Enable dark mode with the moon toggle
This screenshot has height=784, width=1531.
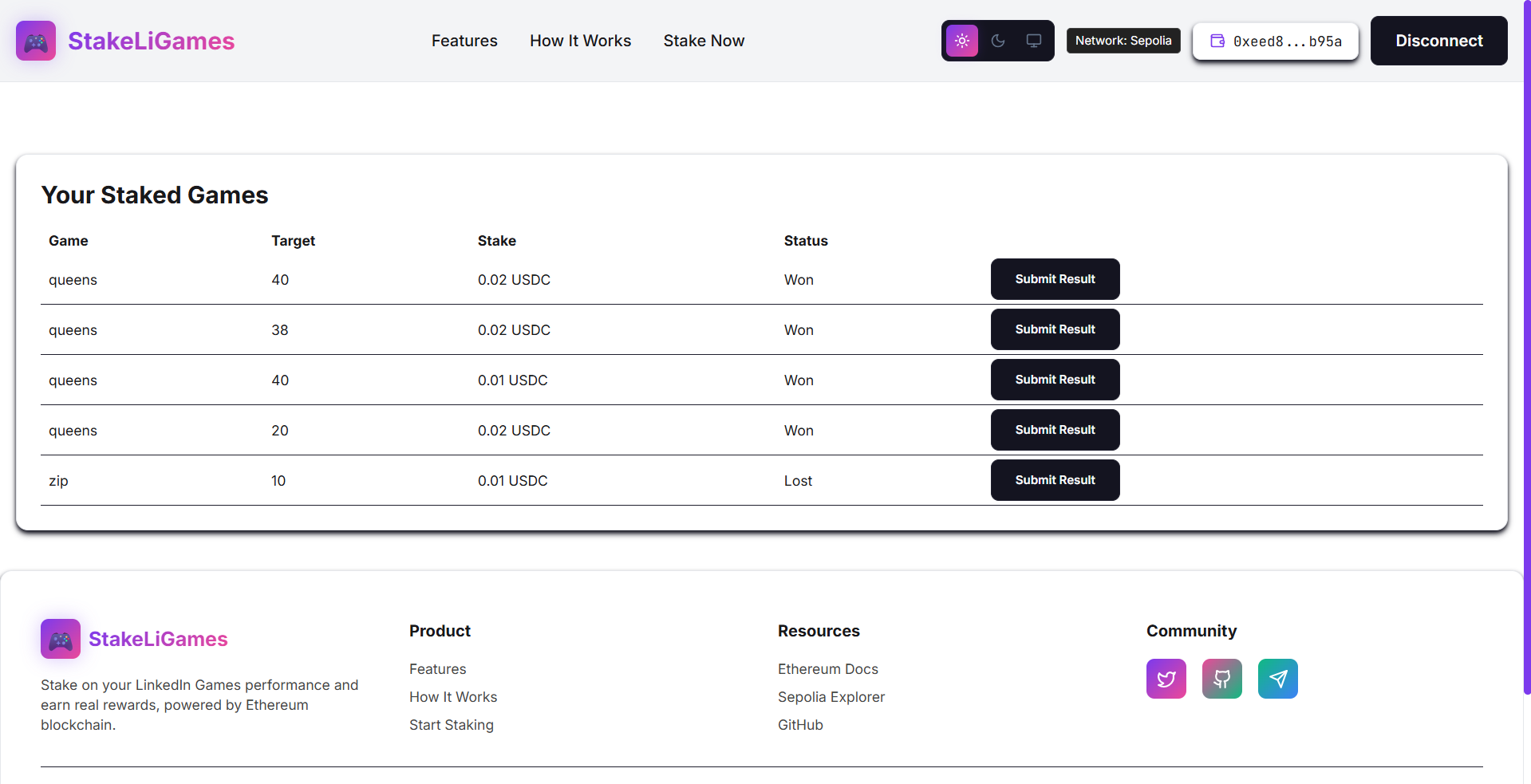[x=997, y=40]
